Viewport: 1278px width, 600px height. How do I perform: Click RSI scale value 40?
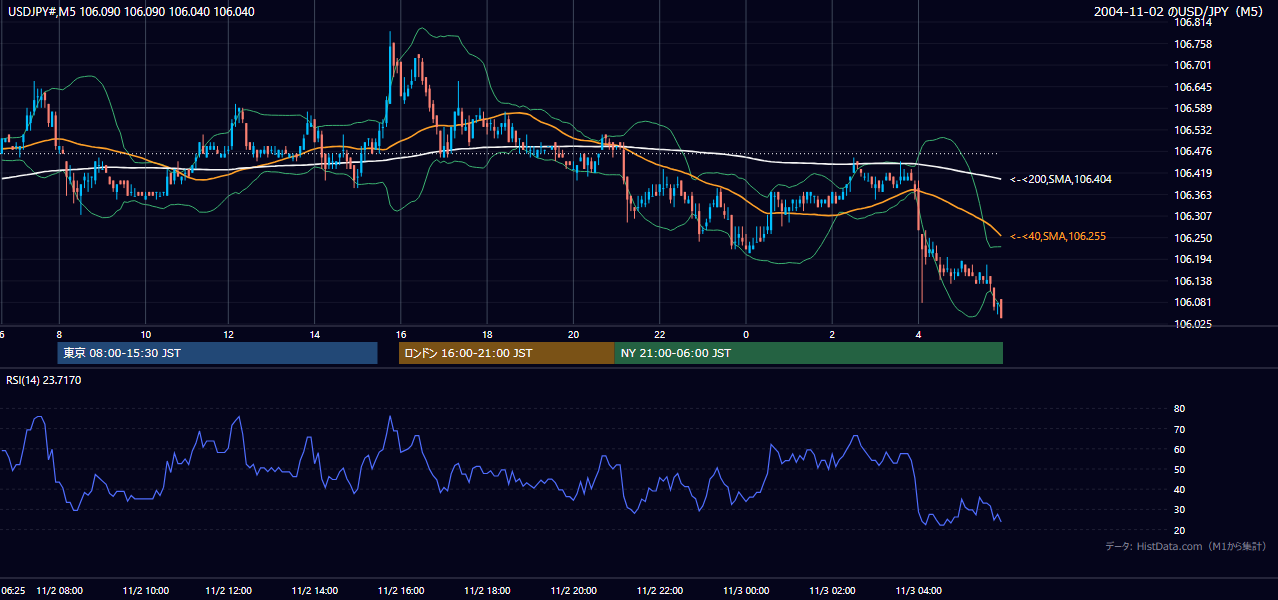1180,489
